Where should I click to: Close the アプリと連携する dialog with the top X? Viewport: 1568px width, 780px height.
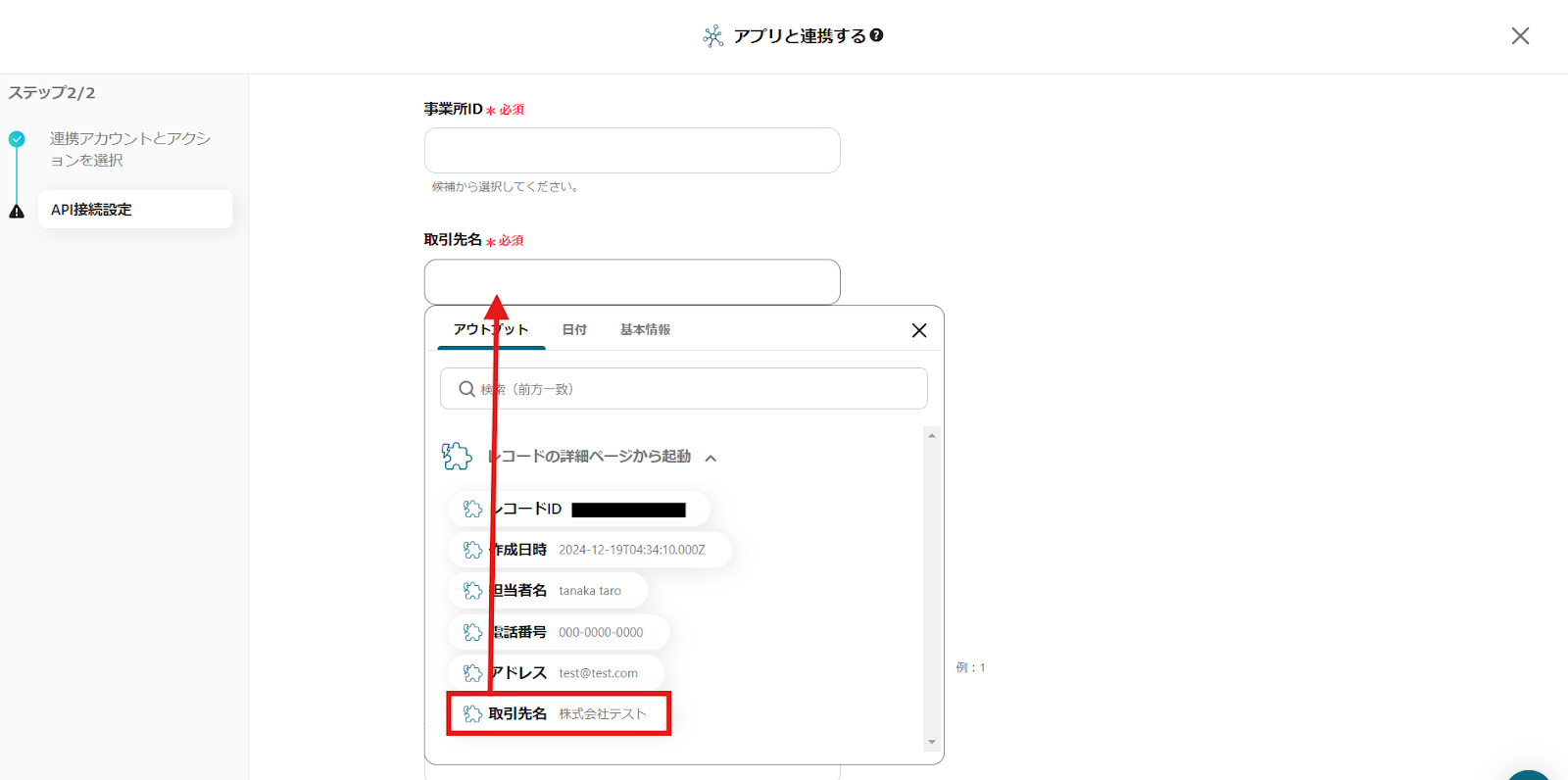1520,36
